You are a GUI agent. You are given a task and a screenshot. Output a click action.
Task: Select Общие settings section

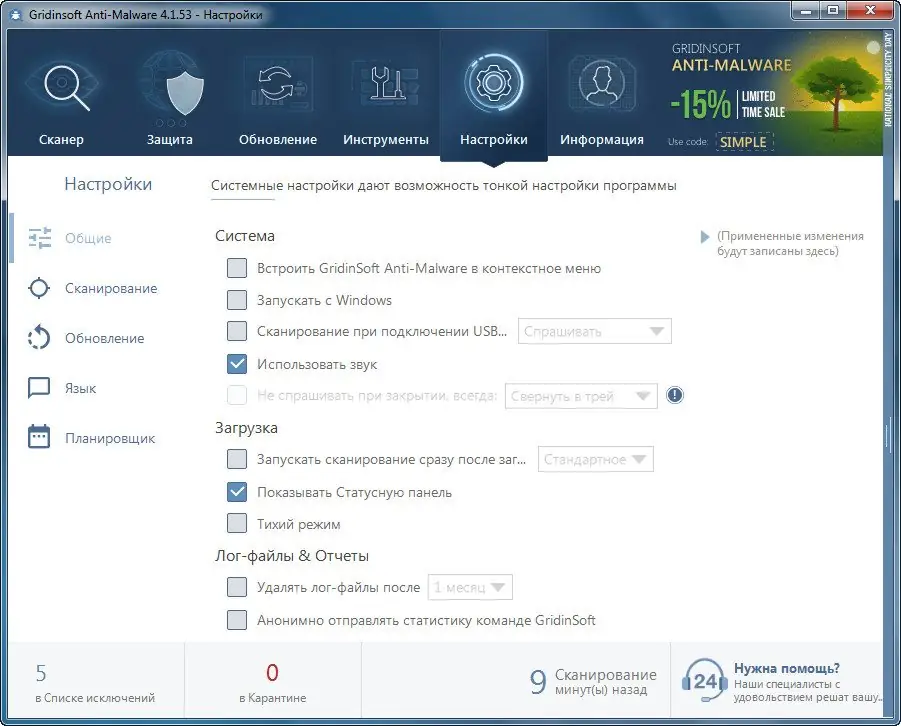(88, 238)
